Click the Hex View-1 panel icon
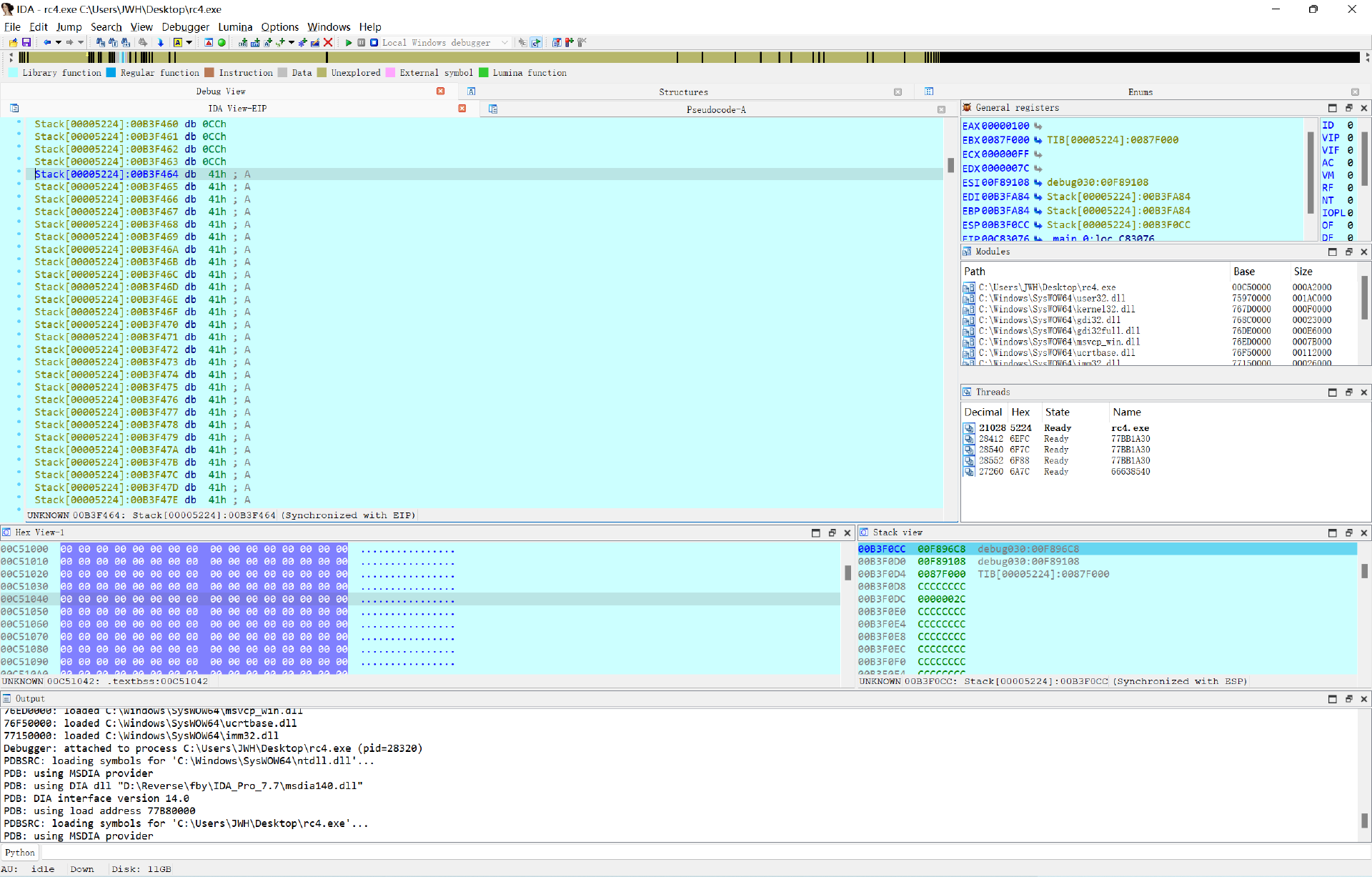Screen dimensions: 1372x877 tap(6, 532)
